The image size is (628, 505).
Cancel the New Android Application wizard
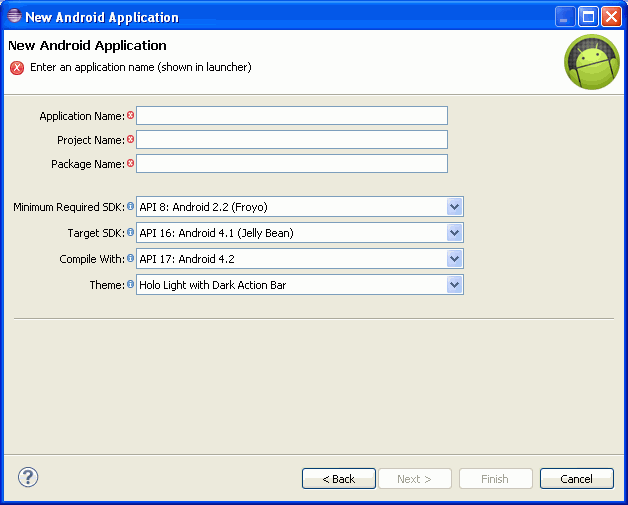click(x=576, y=479)
